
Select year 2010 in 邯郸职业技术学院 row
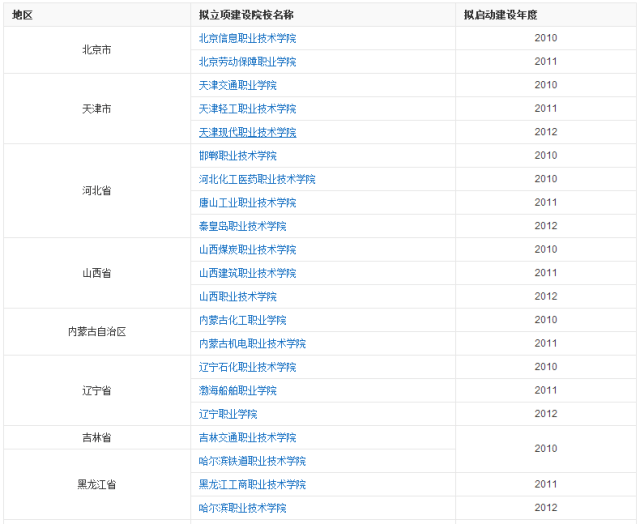tap(546, 155)
